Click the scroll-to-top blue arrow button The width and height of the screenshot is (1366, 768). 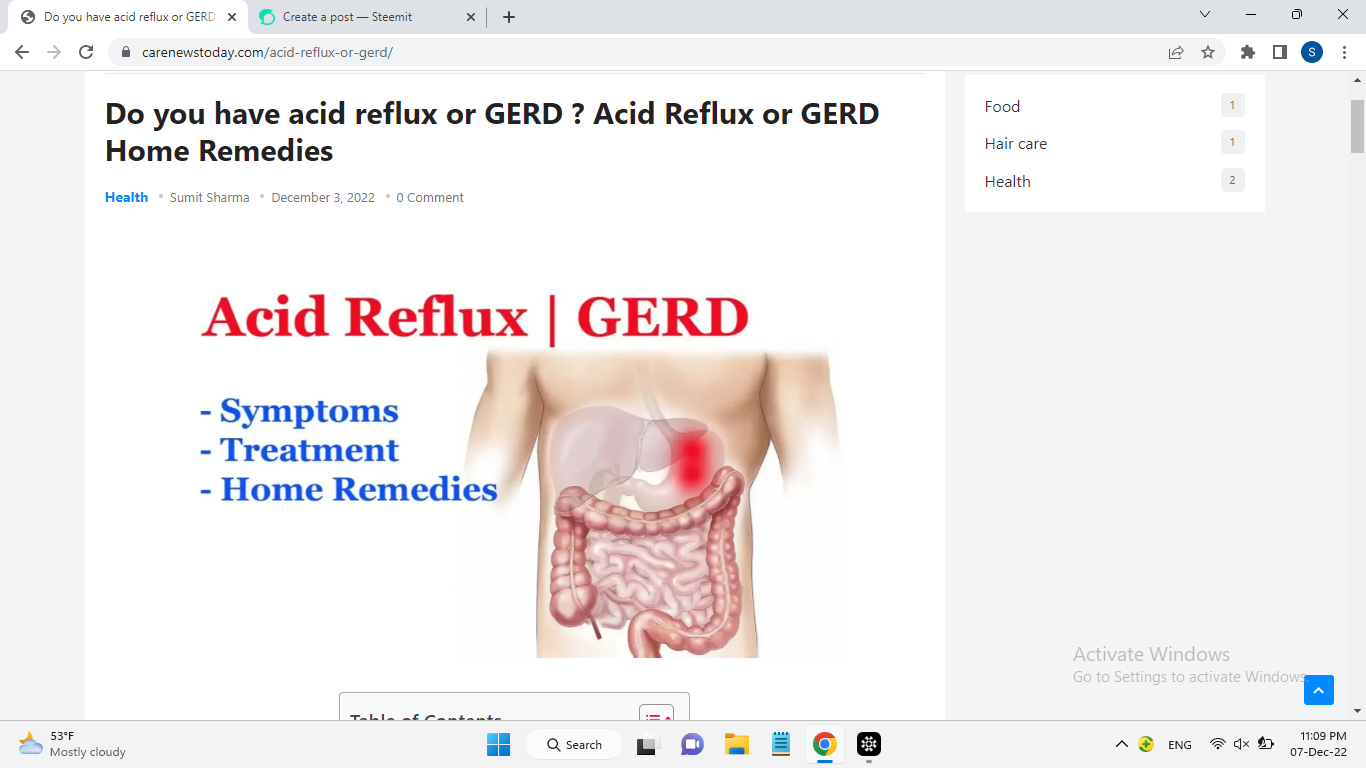1319,690
